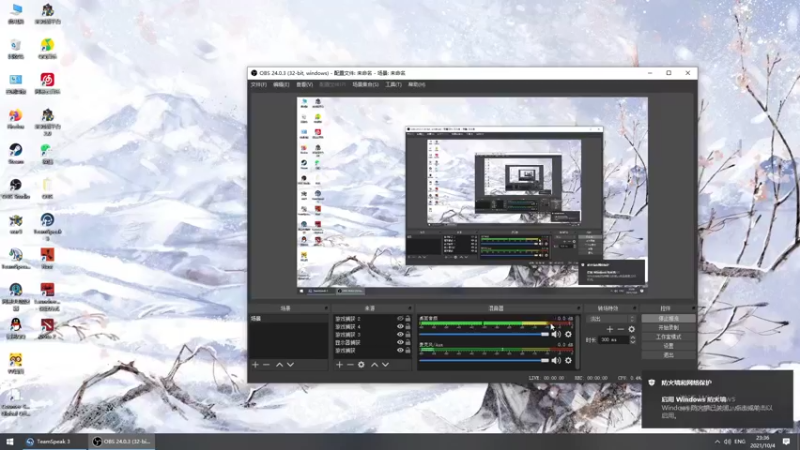Click the streaming button in Controls
Image resolution: width=800 pixels, height=450 pixels.
(668, 318)
